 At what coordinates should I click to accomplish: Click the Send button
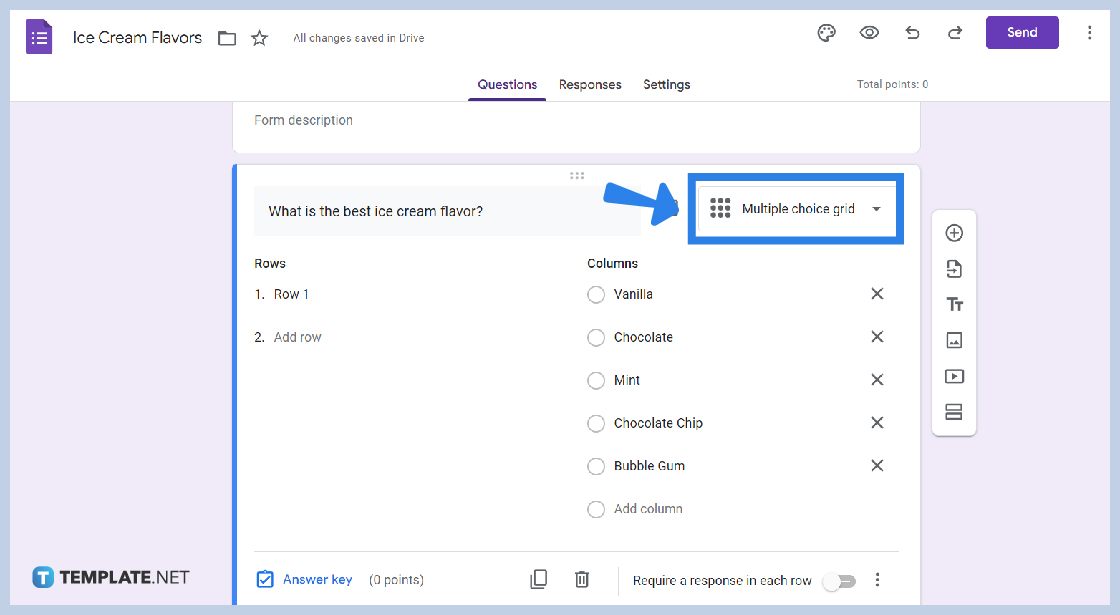pos(1021,33)
